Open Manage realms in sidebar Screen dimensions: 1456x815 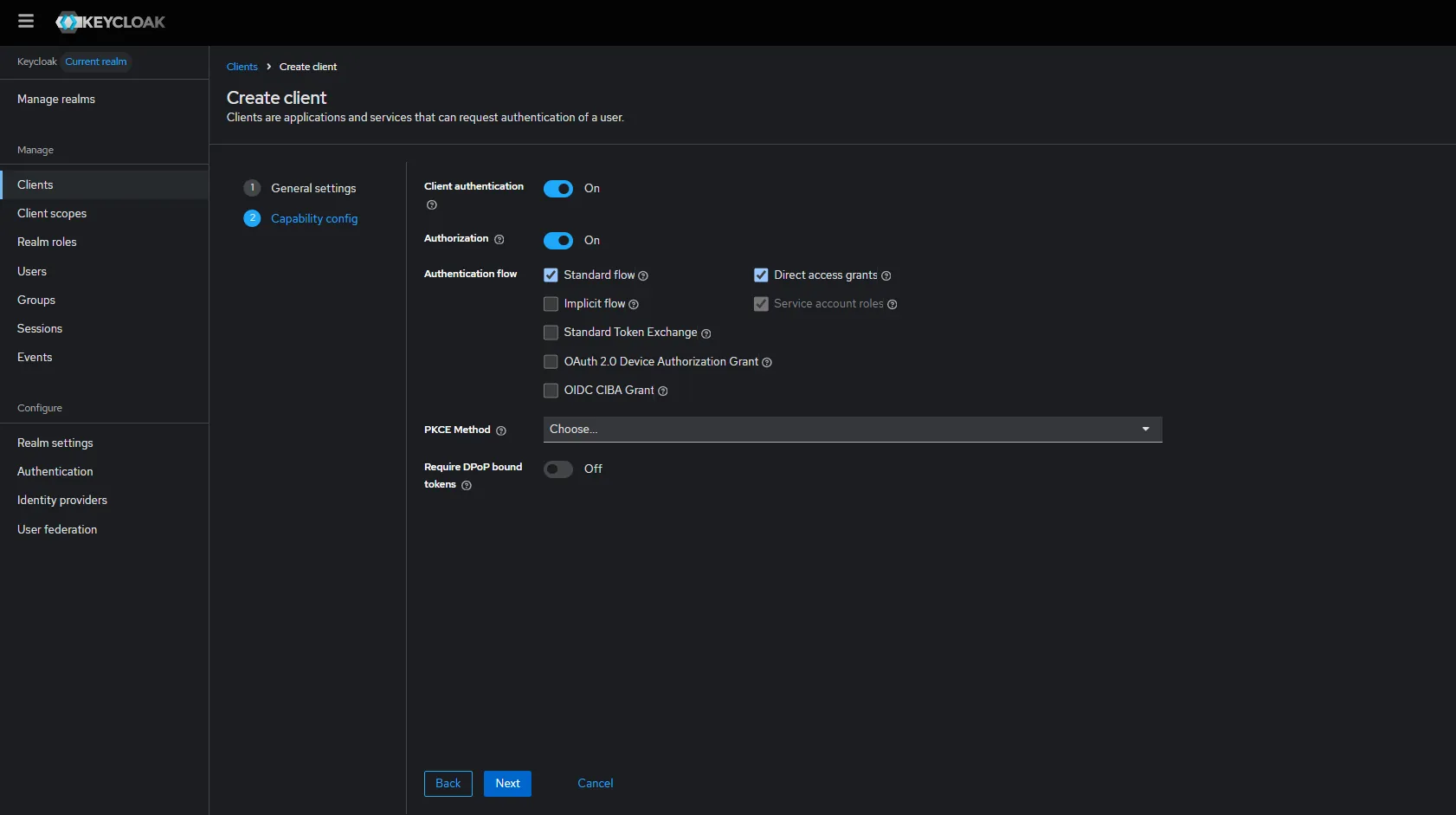(x=104, y=99)
